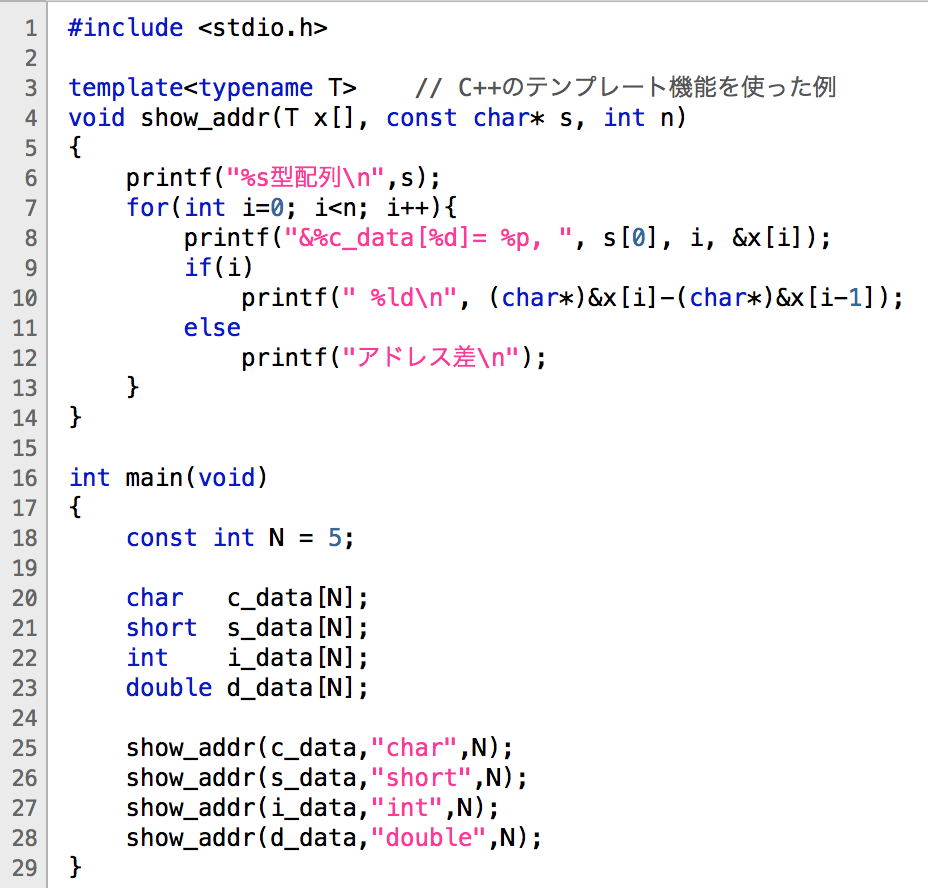Click 'show_addr(d_data,' call on line 28
This screenshot has height=888, width=928.
tap(249, 838)
